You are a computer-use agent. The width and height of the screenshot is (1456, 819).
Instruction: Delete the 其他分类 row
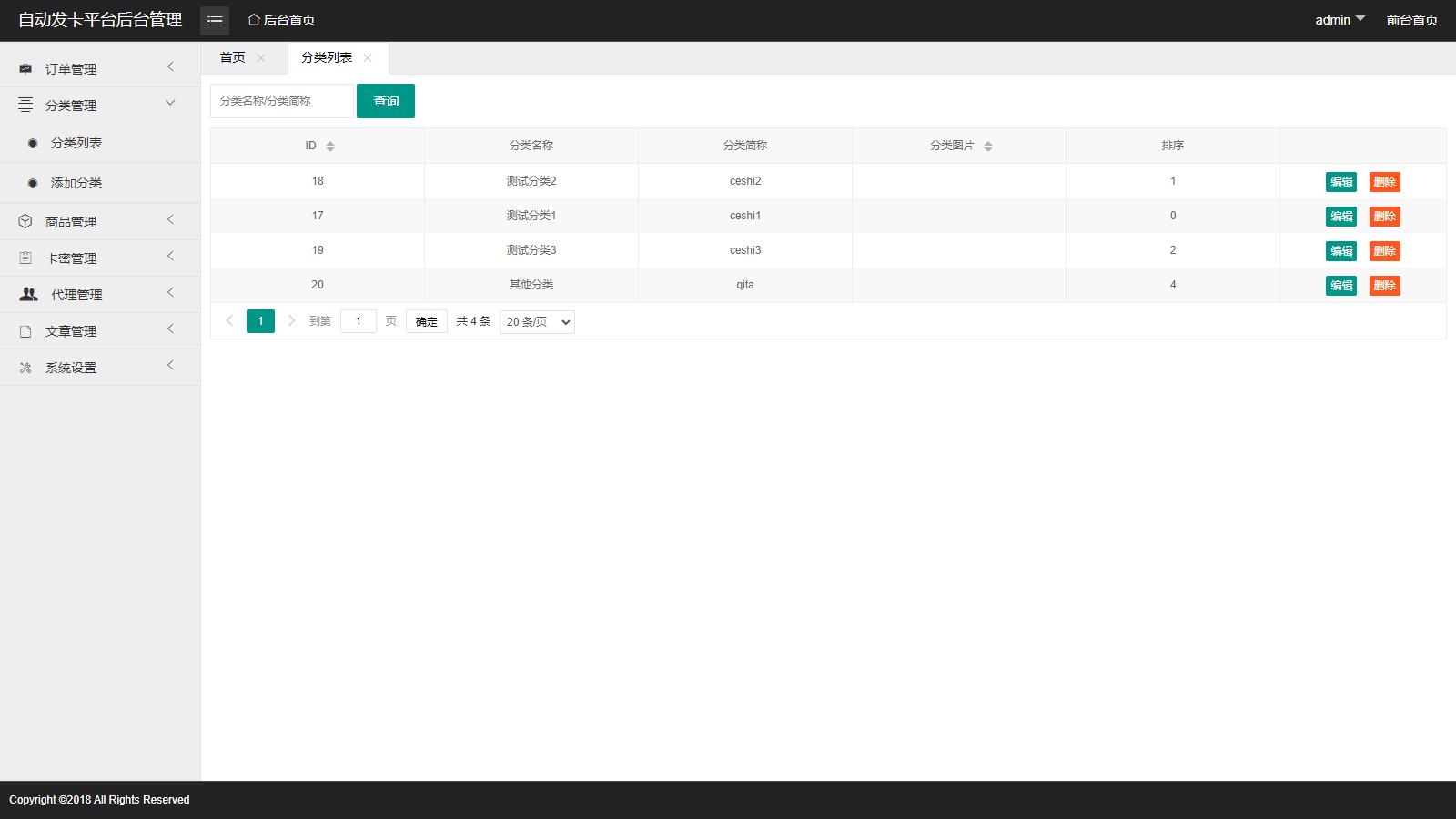tap(1384, 286)
